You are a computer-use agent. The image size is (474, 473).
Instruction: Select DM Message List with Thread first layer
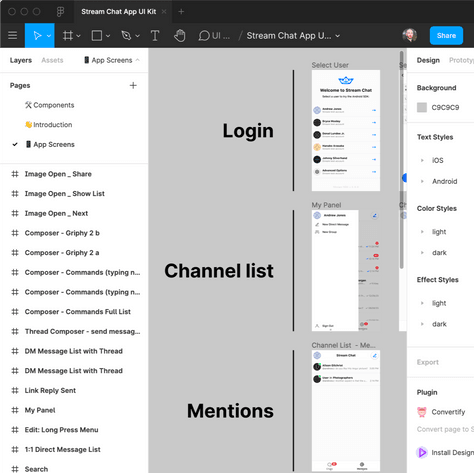(x=74, y=351)
